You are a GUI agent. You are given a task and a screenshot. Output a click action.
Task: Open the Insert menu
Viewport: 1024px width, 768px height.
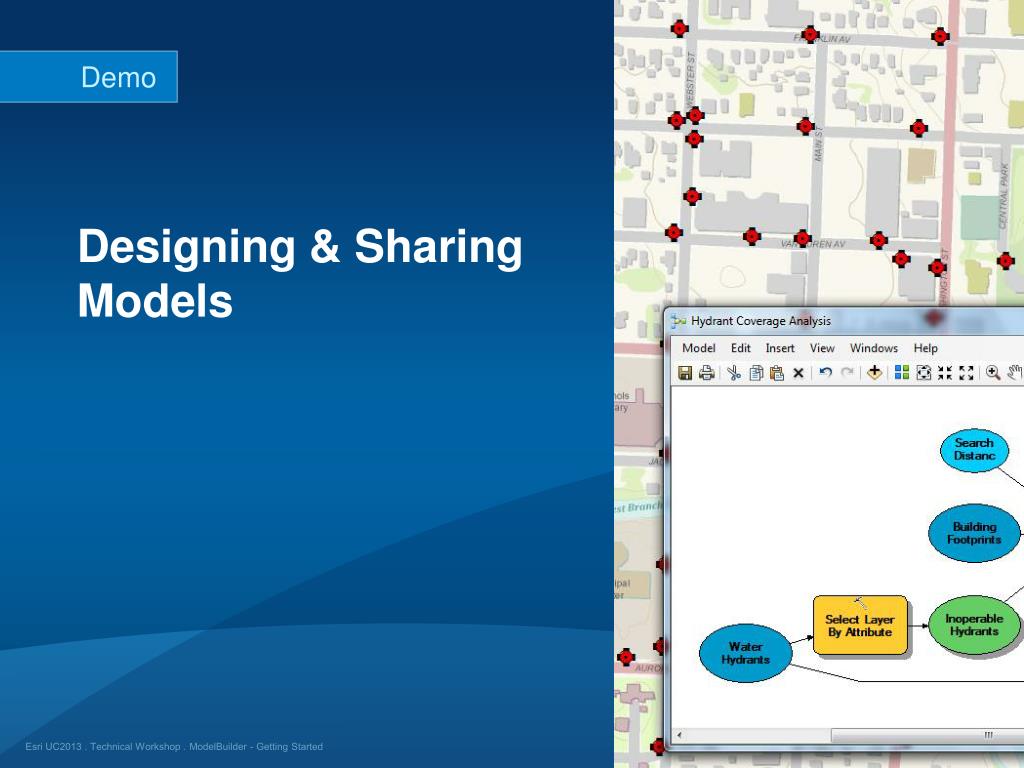780,348
